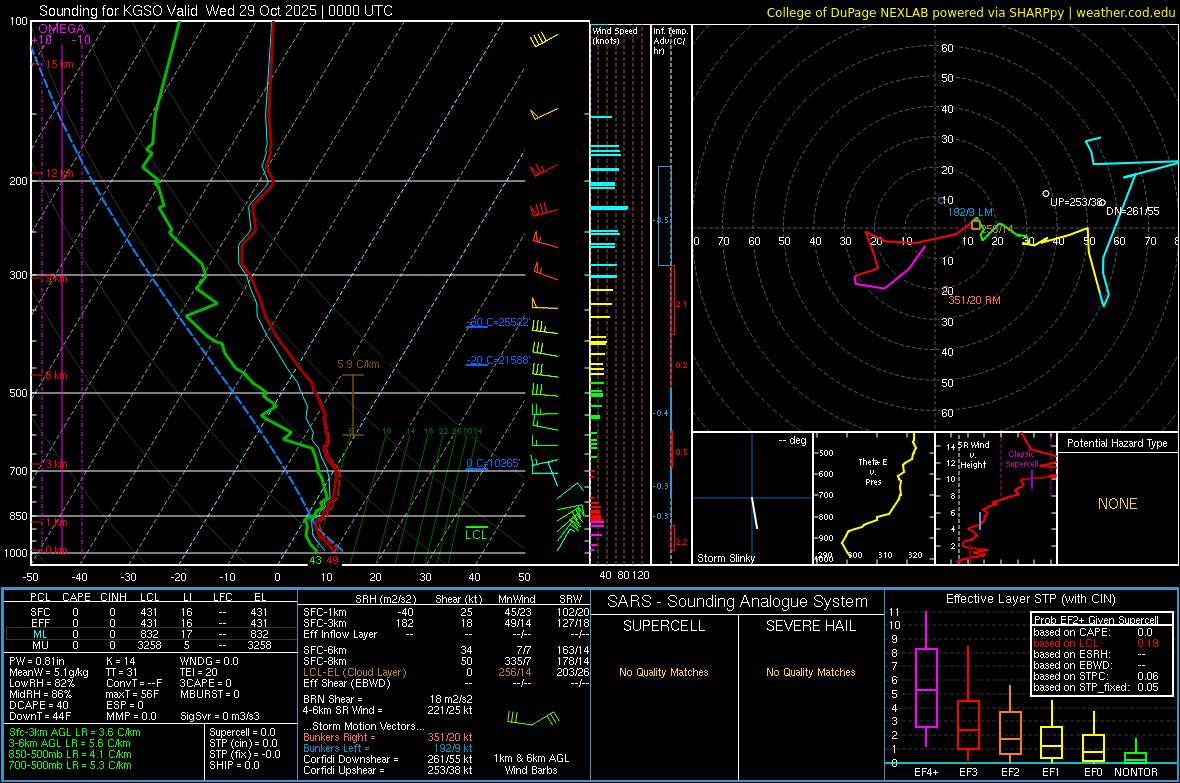The height and width of the screenshot is (783, 1180).
Task: Click the -30 C=25522' level label
Action: click(x=497, y=322)
